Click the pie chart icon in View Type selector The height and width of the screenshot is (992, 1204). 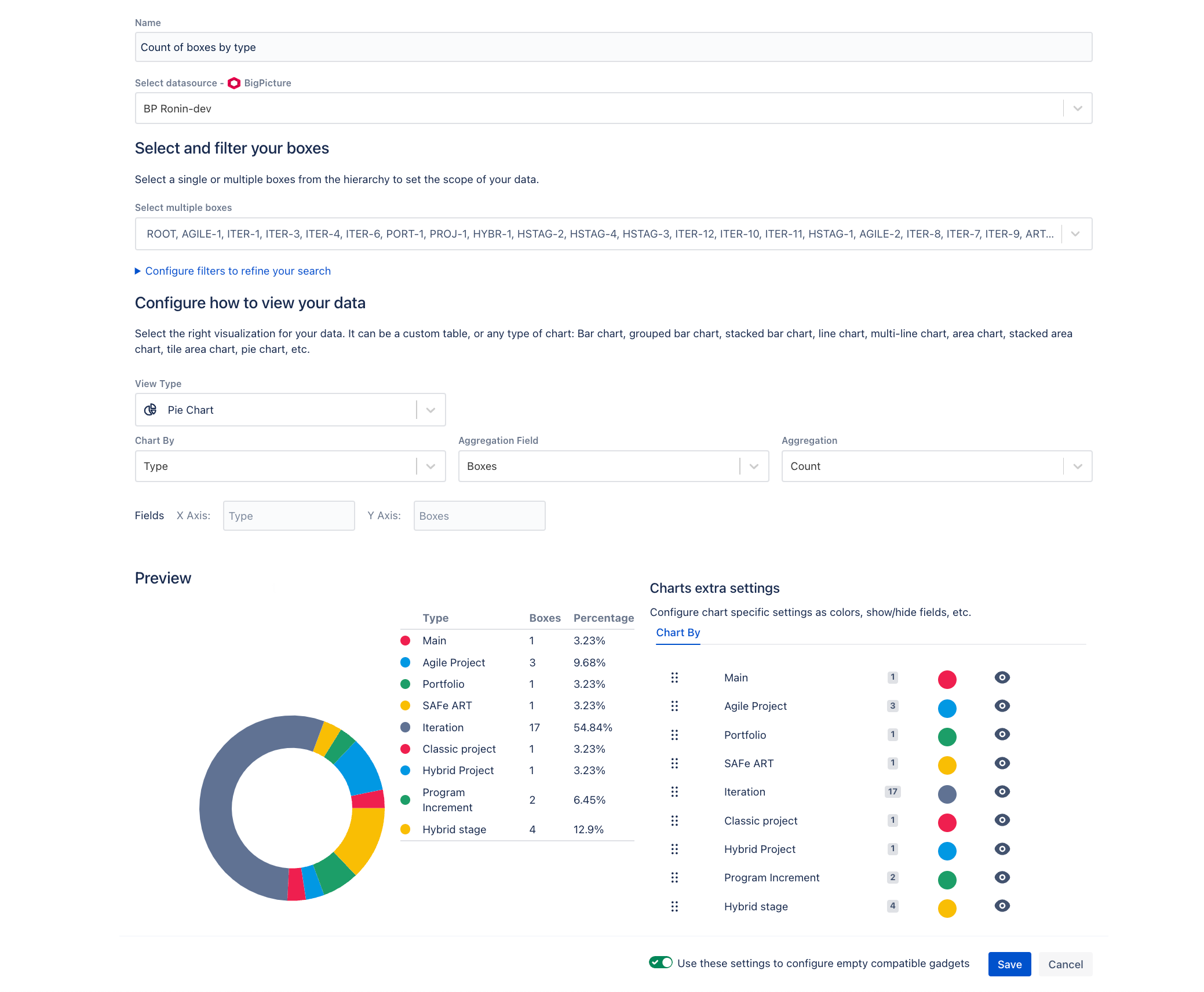[150, 410]
